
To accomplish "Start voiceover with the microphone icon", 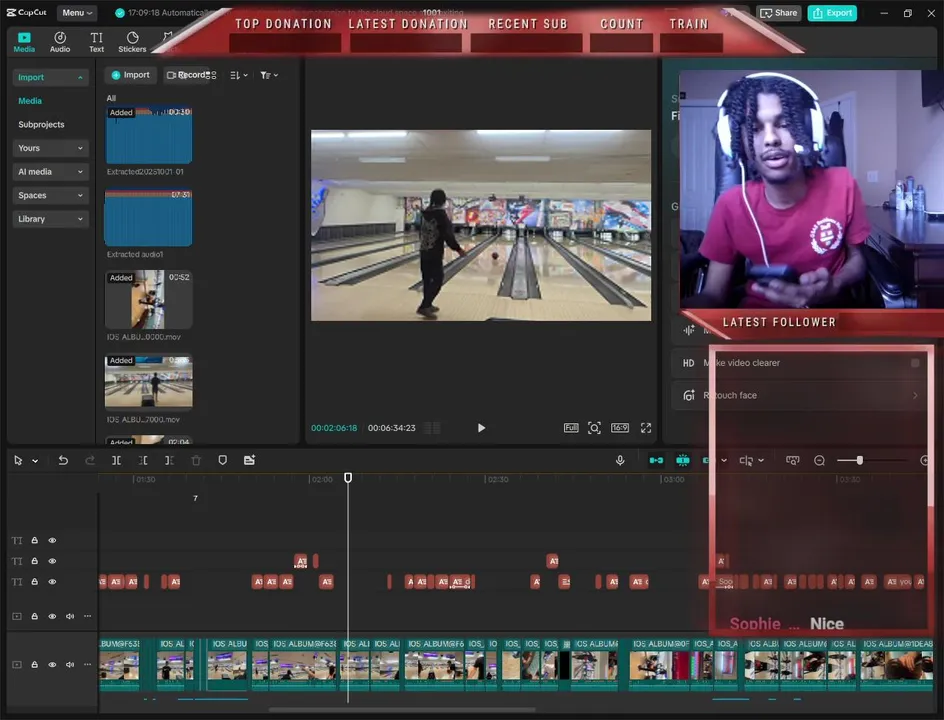I will pyautogui.click(x=620, y=461).
